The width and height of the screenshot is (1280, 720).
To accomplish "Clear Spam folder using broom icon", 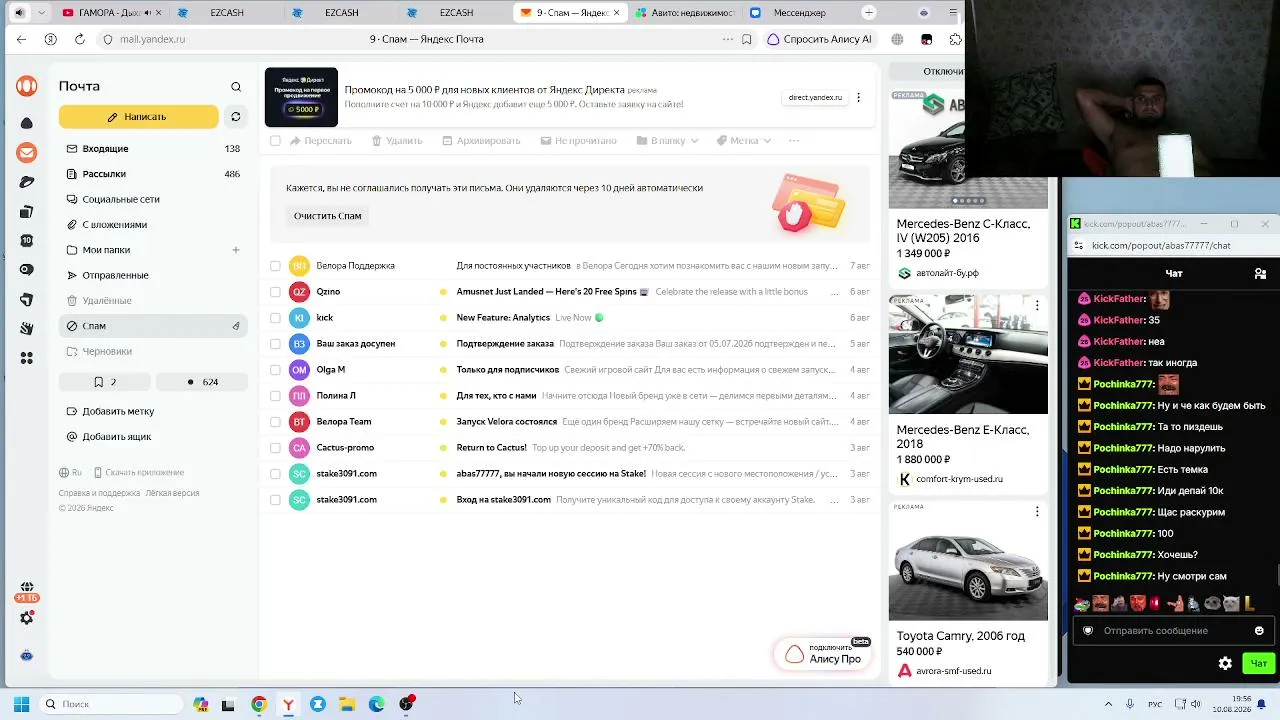I will [x=236, y=326].
